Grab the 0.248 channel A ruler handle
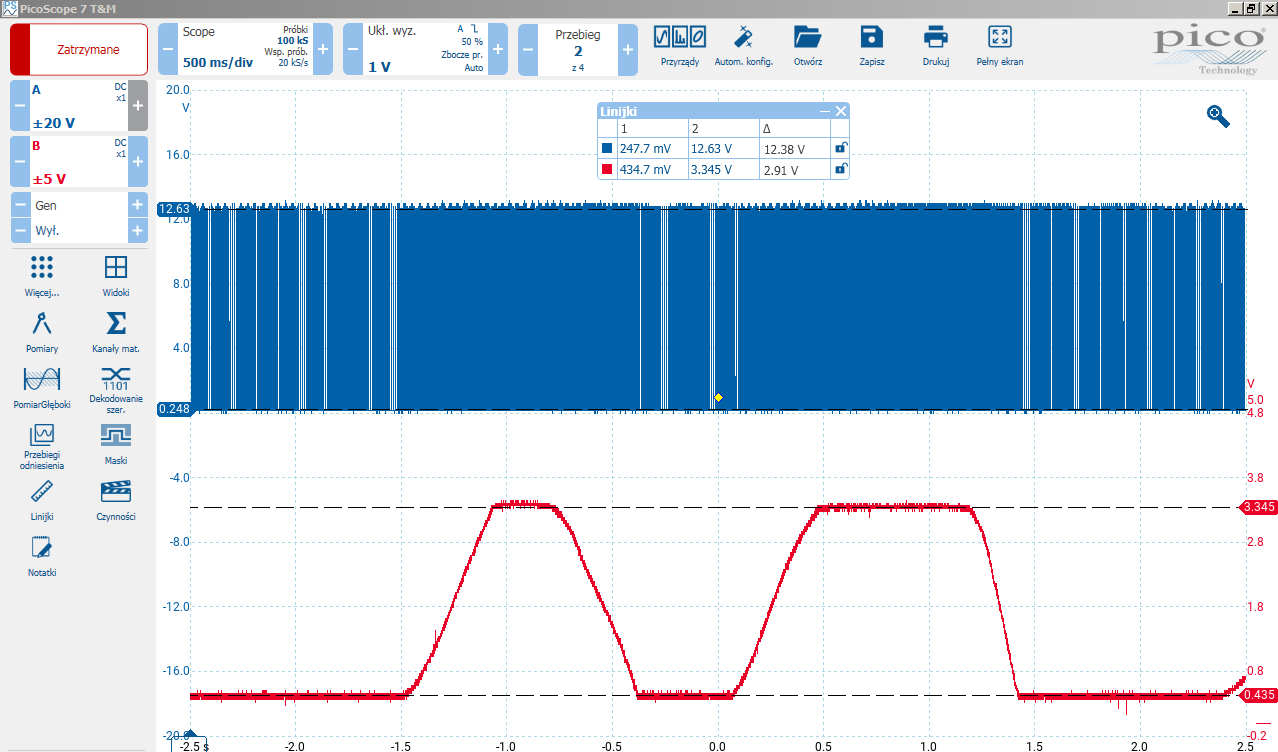The image size is (1278, 752). 174,409
